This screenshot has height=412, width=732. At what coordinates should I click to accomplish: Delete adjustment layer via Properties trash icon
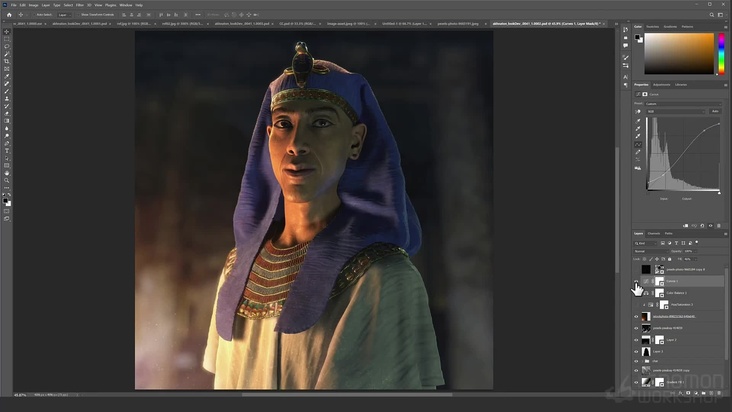[x=718, y=226]
